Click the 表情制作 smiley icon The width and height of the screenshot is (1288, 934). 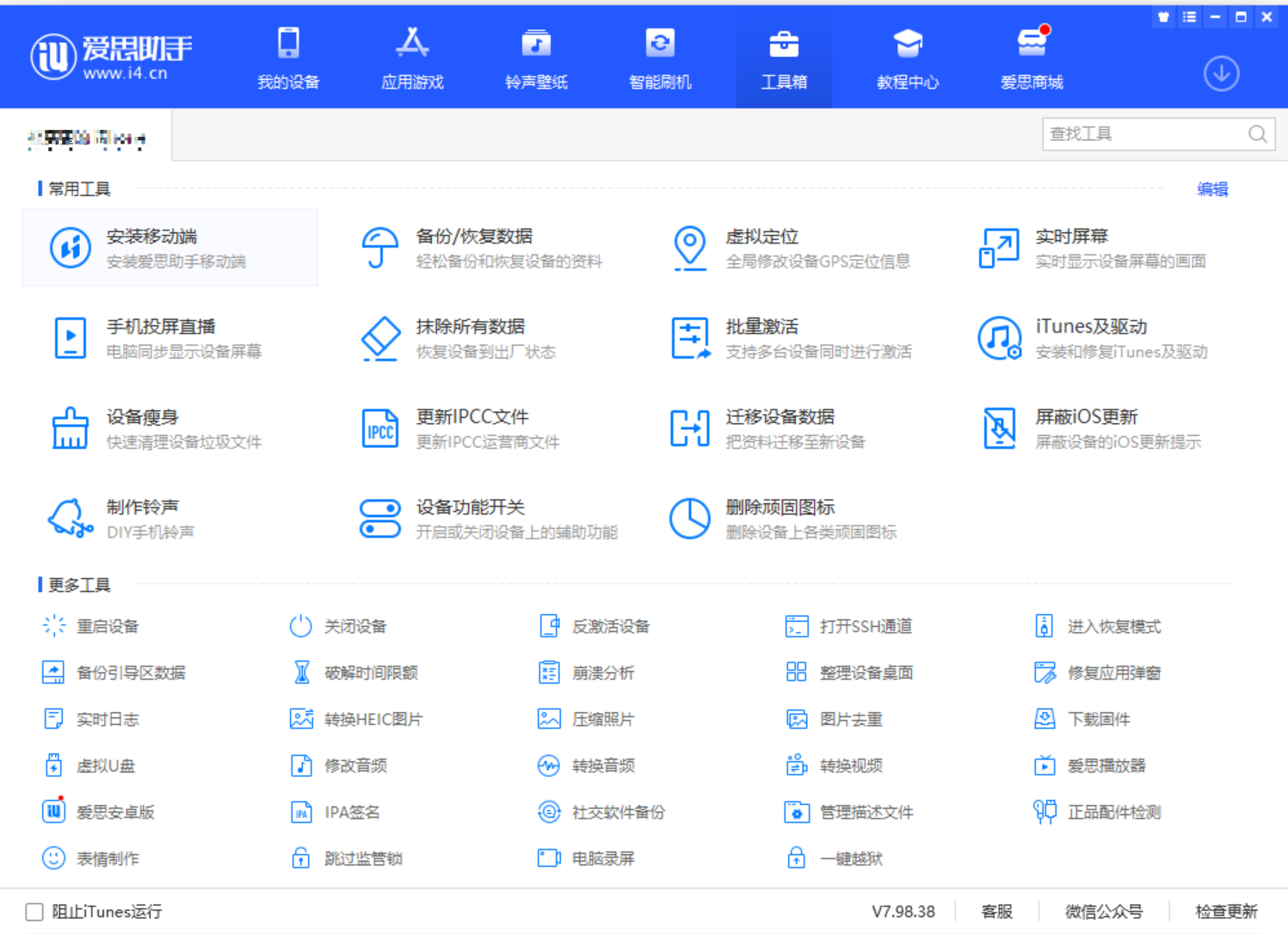pyautogui.click(x=53, y=857)
